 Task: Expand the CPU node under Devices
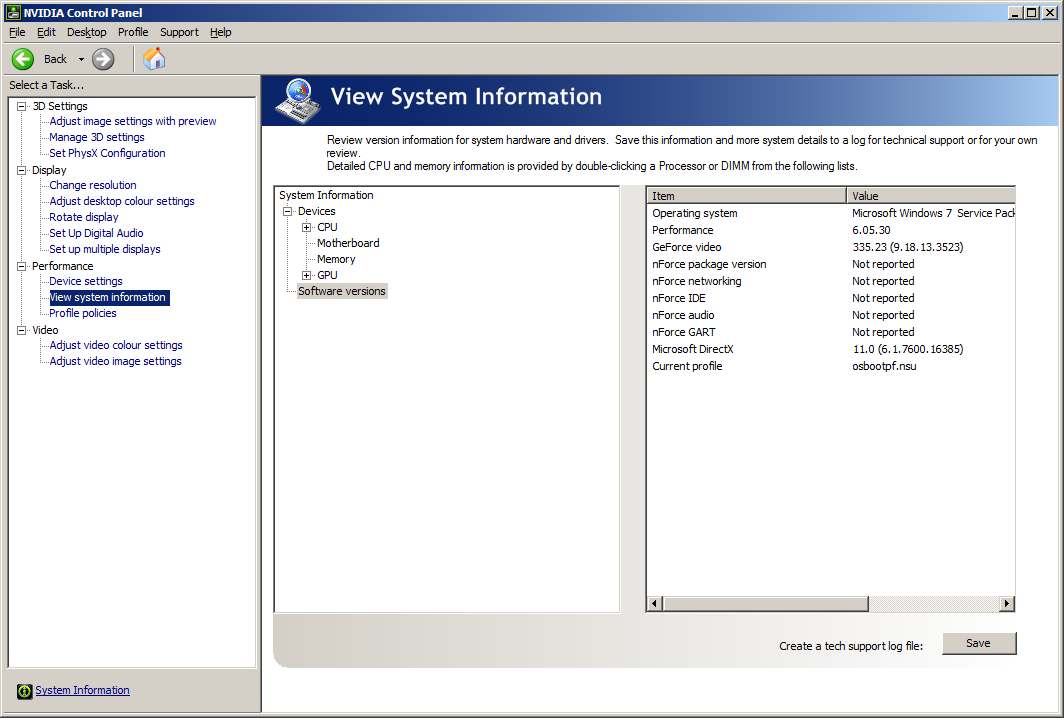click(307, 227)
